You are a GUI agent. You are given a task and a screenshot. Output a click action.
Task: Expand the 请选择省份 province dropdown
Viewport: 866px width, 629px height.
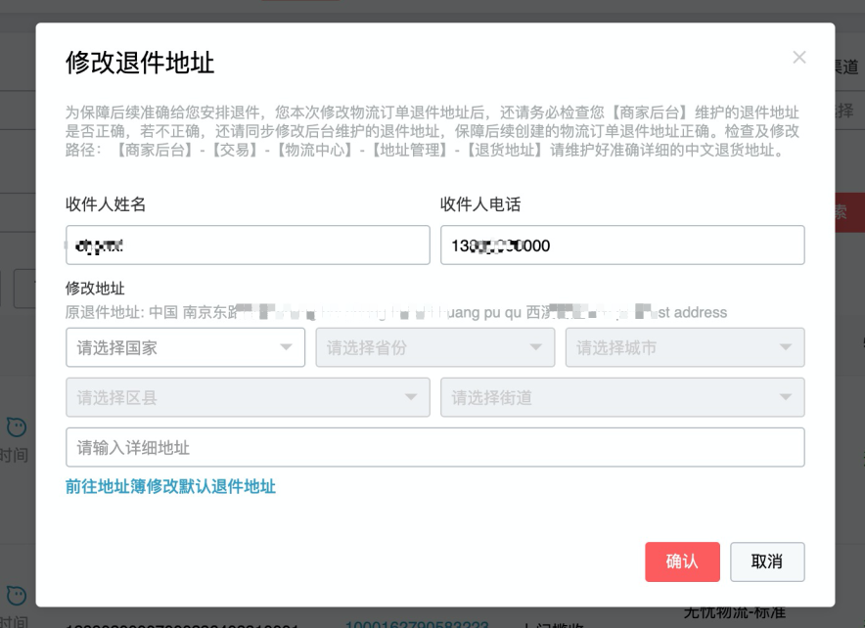coord(435,347)
